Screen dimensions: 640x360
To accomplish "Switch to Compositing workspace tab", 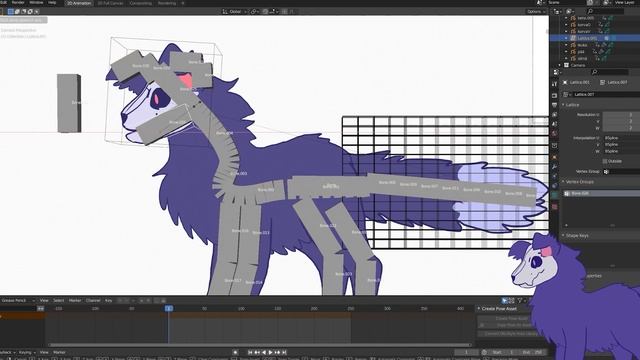I will [x=140, y=3].
